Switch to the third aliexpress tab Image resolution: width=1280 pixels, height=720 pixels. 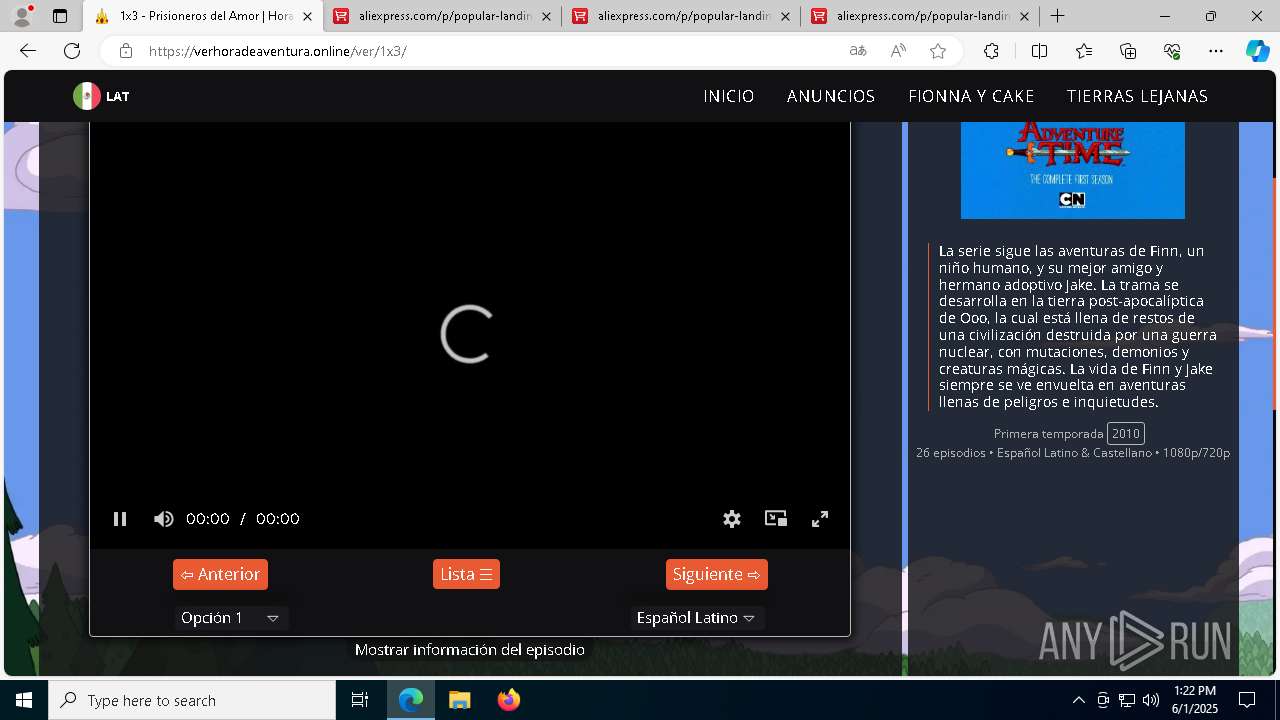[920, 16]
